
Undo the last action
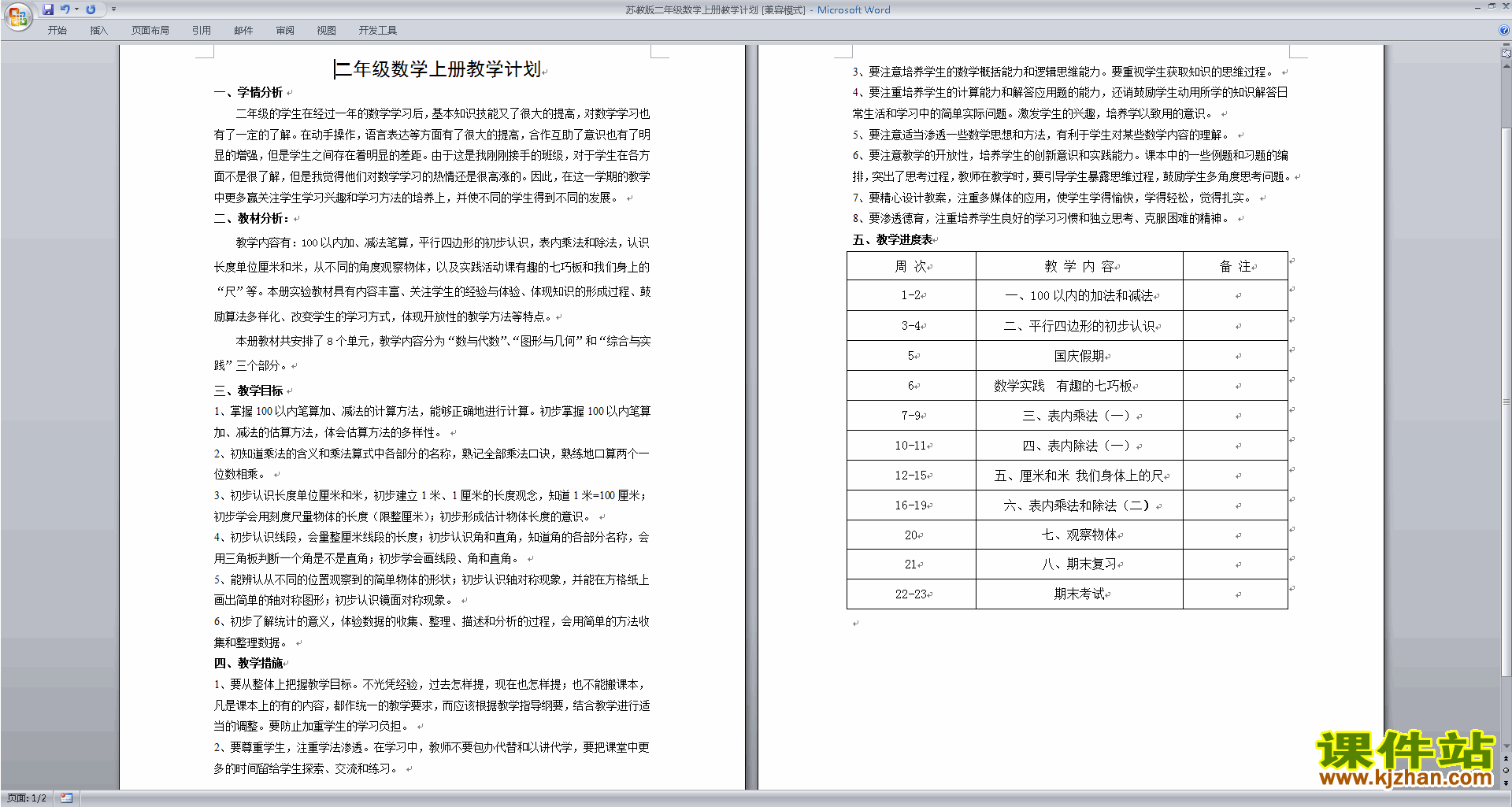[65, 9]
